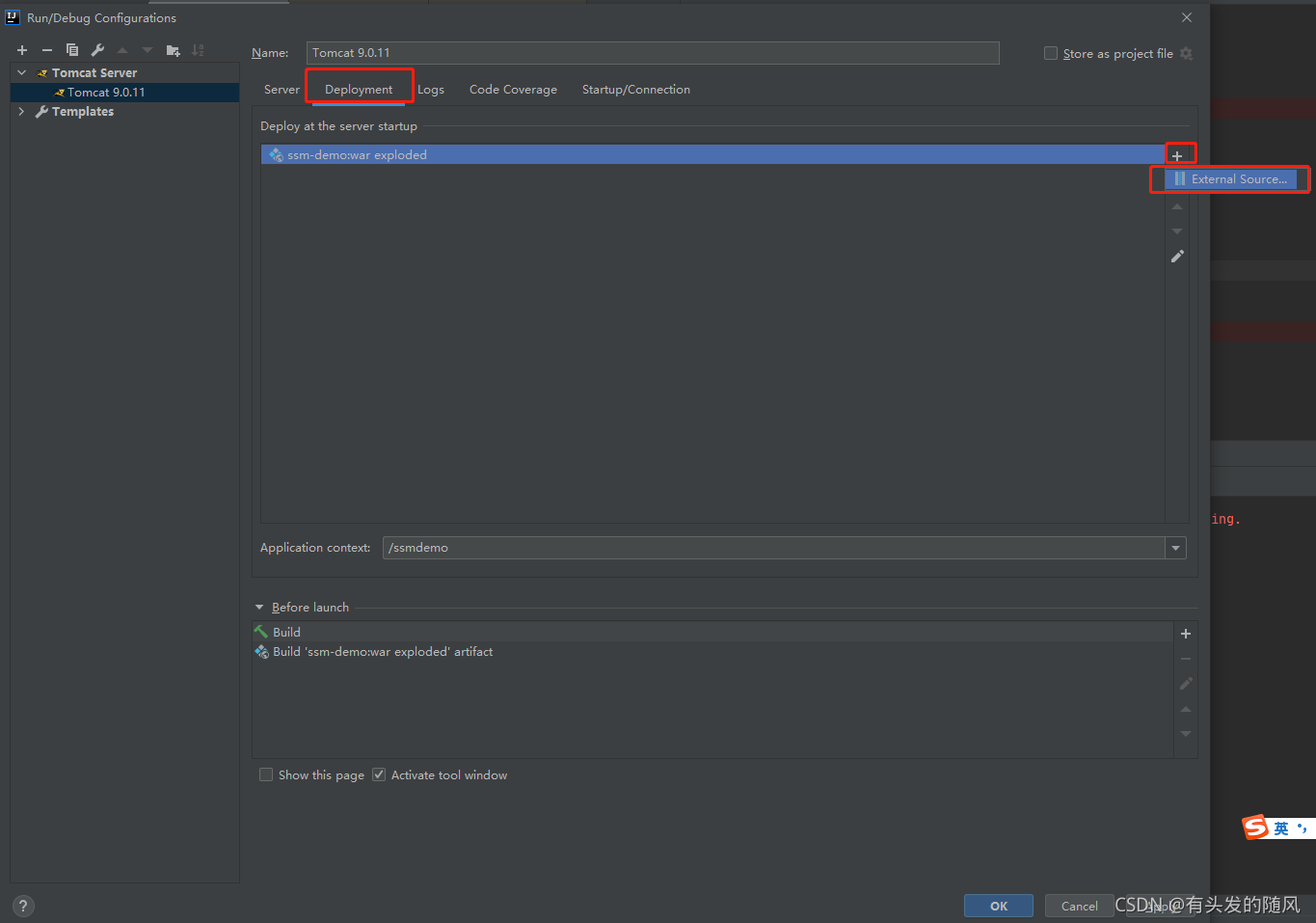The width and height of the screenshot is (1316, 923).
Task: Remove the selected configuration with minus icon
Action: point(47,50)
